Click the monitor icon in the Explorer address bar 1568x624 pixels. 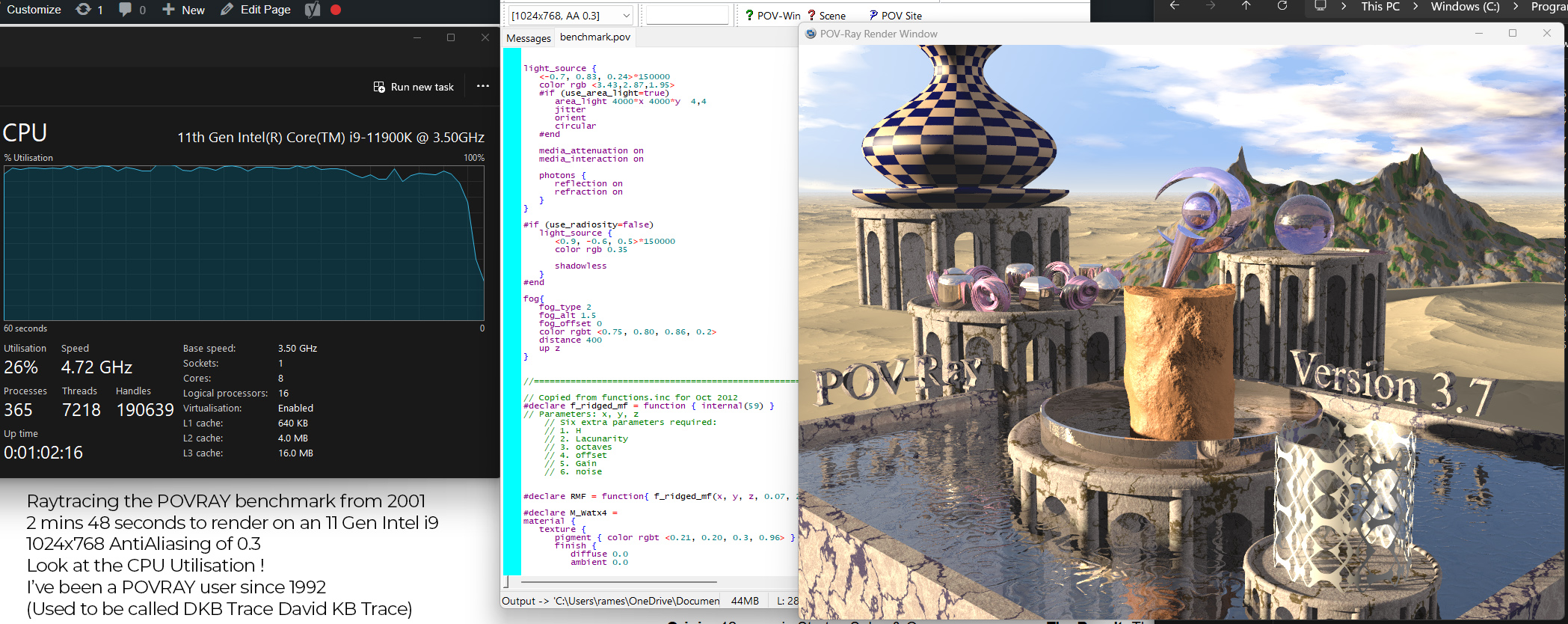[x=1320, y=6]
